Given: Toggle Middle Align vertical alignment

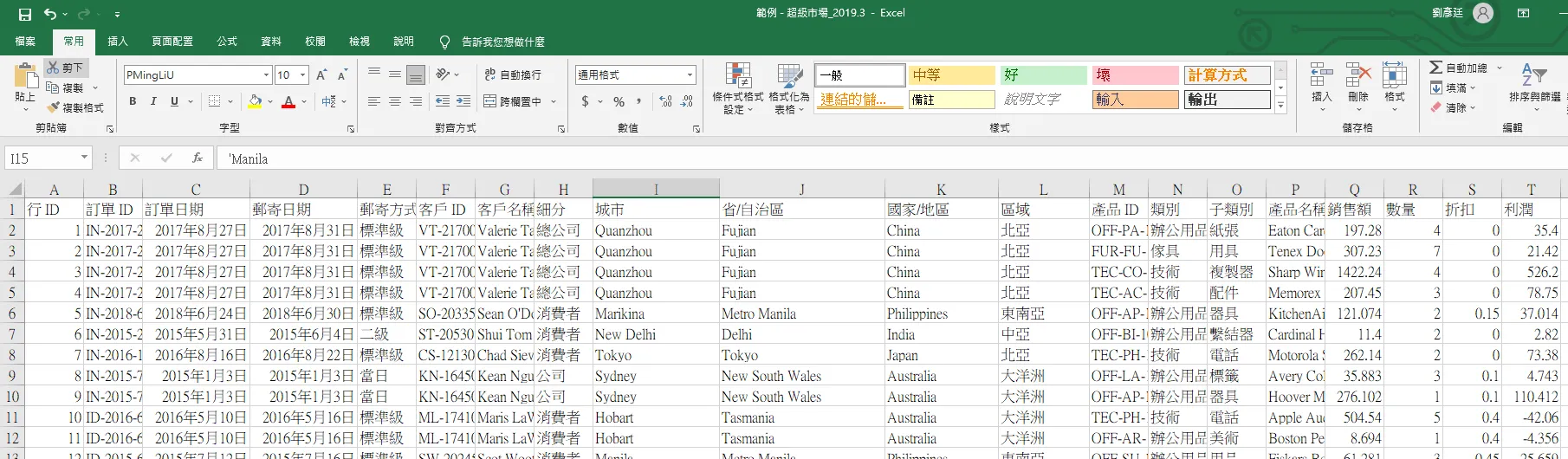Looking at the screenshot, I should coord(395,74).
